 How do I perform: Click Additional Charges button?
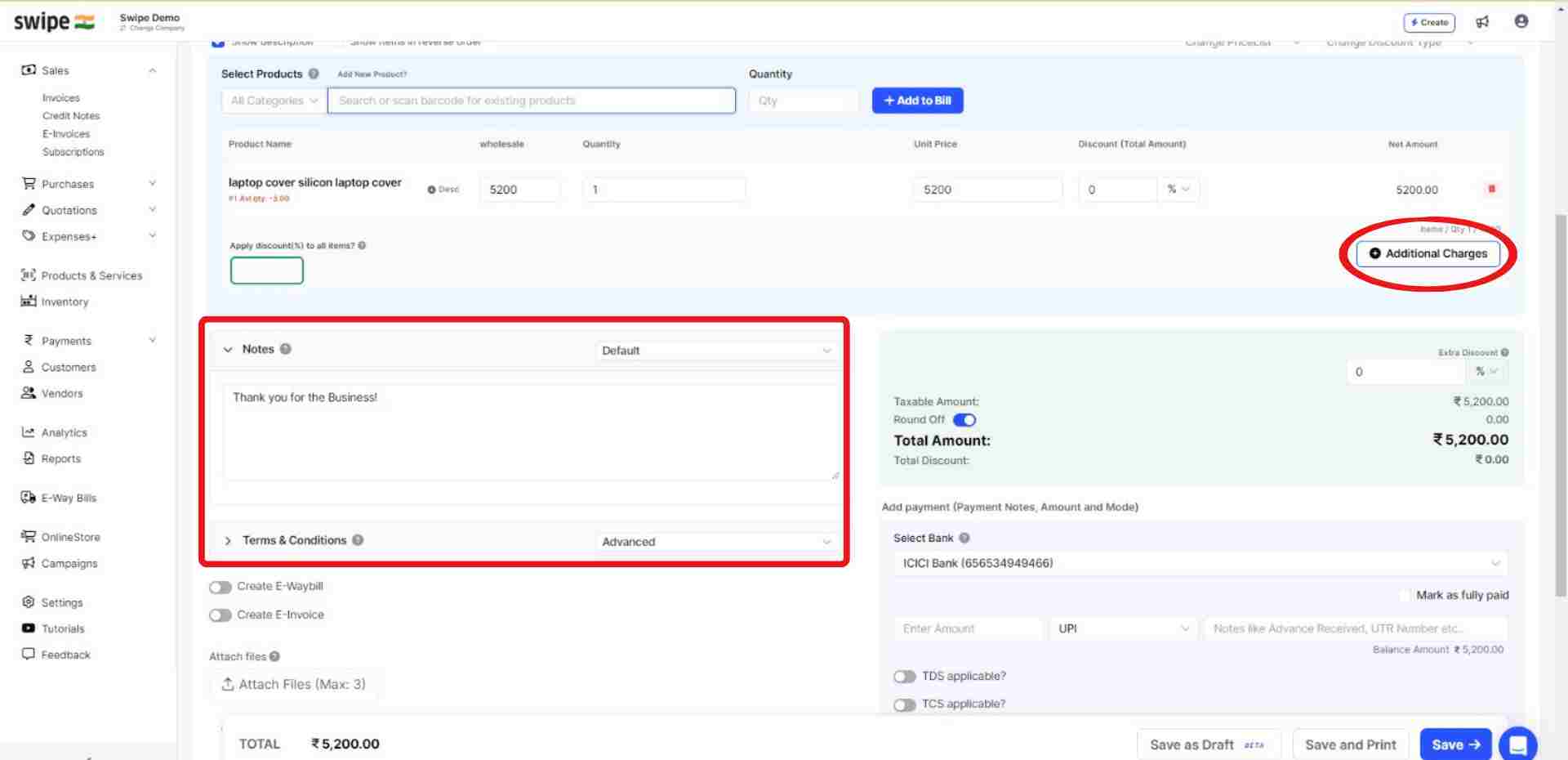coord(1428,253)
